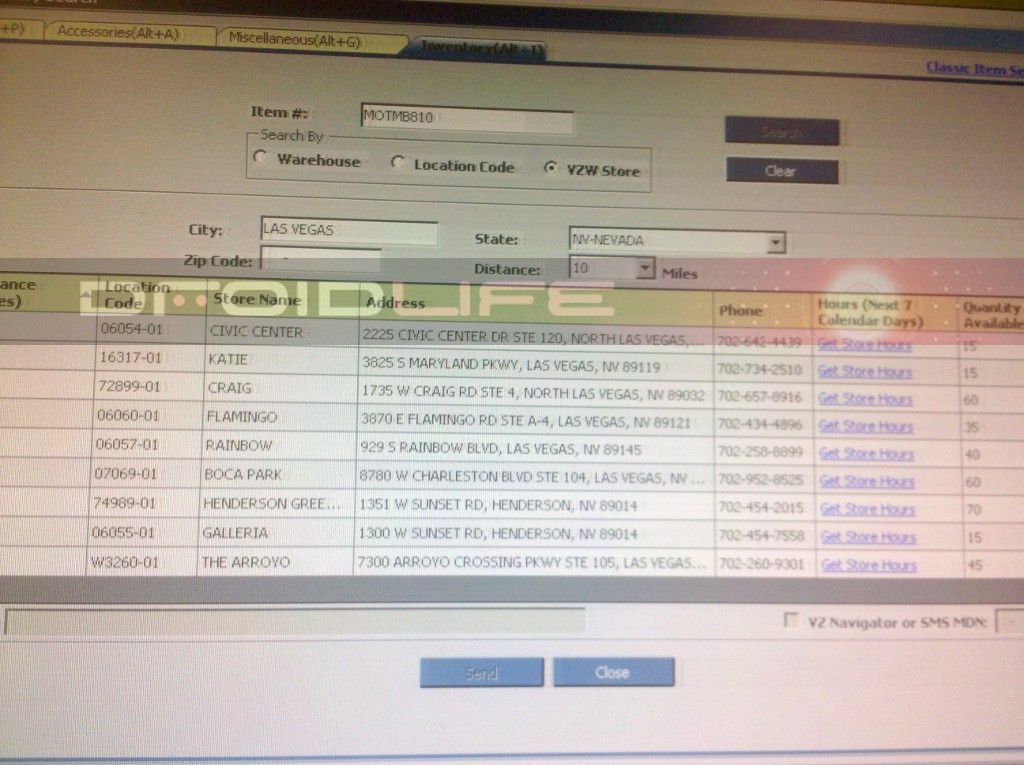The height and width of the screenshot is (765, 1024).
Task: Get Store Hours for Civic Center
Action: (x=864, y=344)
